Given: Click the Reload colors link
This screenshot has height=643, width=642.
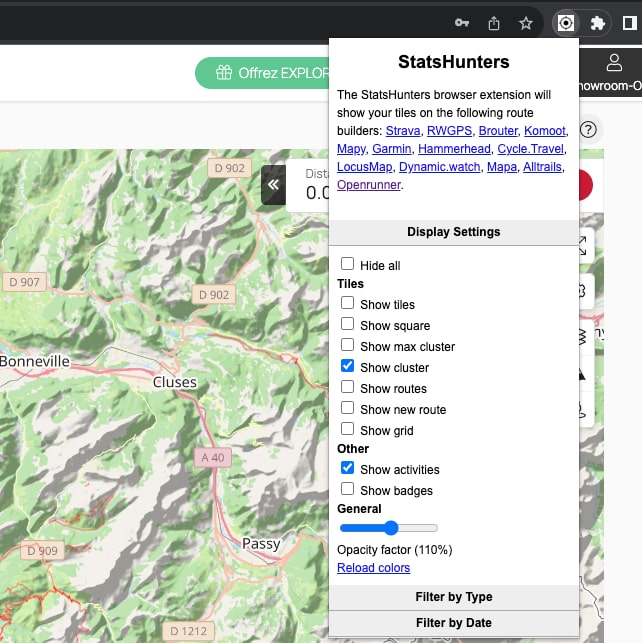Looking at the screenshot, I should [x=373, y=568].
